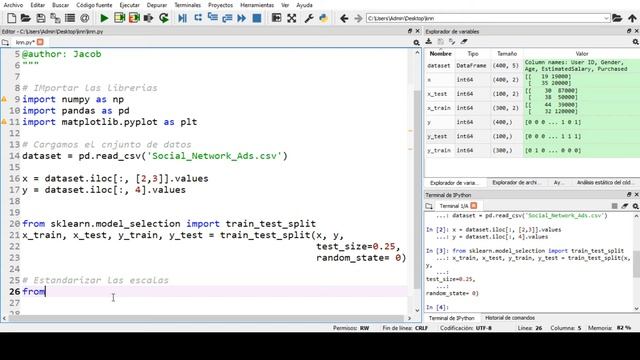Sort variables by the Tipo column
The image size is (640, 360).
[x=473, y=53]
